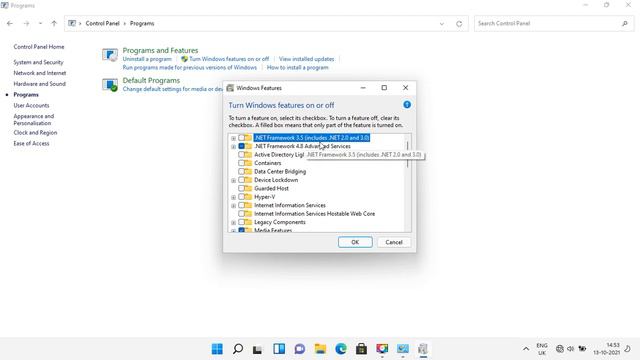Image resolution: width=640 pixels, height=360 pixels.
Task: Enable Internet Information Services checkbox
Action: [241, 205]
